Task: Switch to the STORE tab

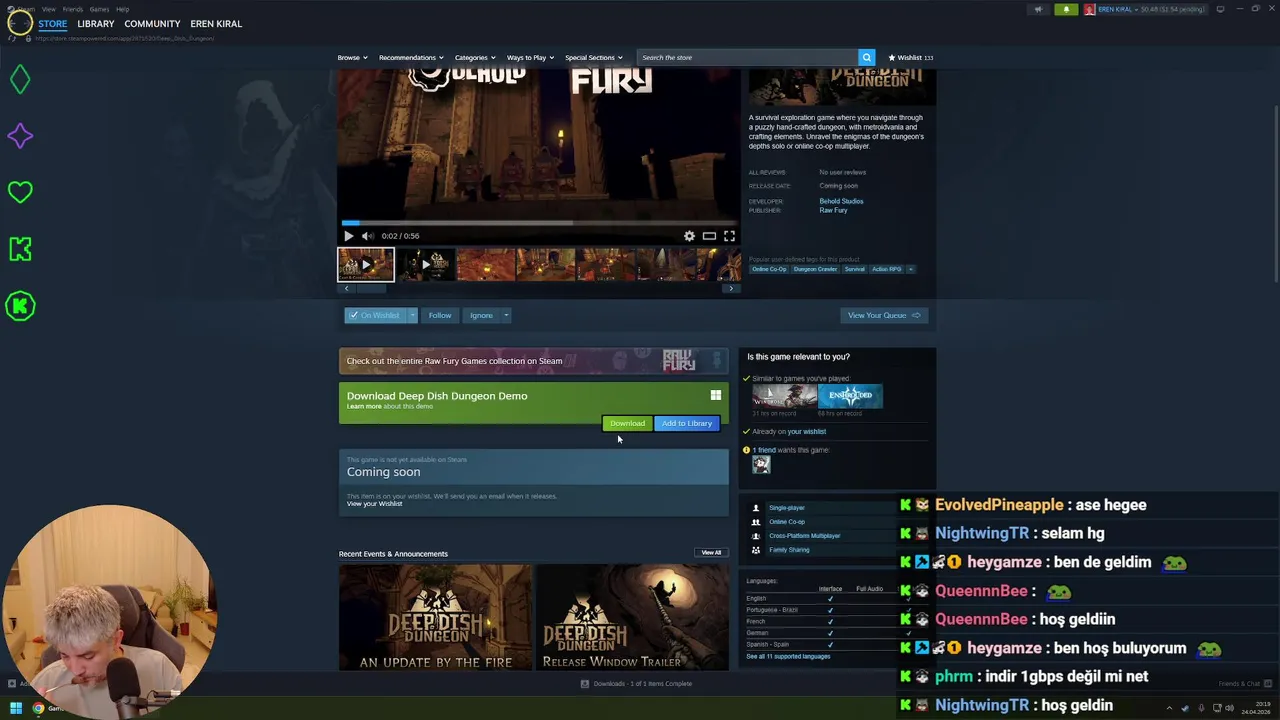Action: [x=53, y=23]
